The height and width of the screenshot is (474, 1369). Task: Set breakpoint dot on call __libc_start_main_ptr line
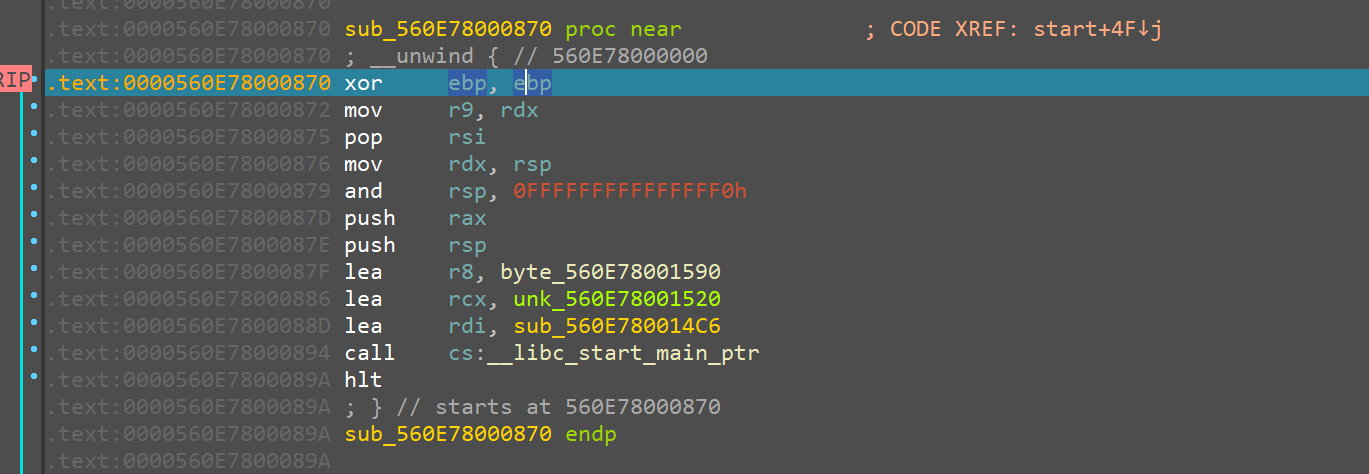35,349
